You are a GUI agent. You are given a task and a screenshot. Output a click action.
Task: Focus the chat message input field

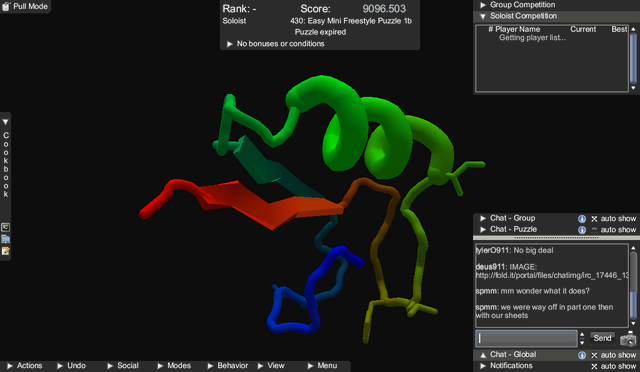tap(526, 339)
